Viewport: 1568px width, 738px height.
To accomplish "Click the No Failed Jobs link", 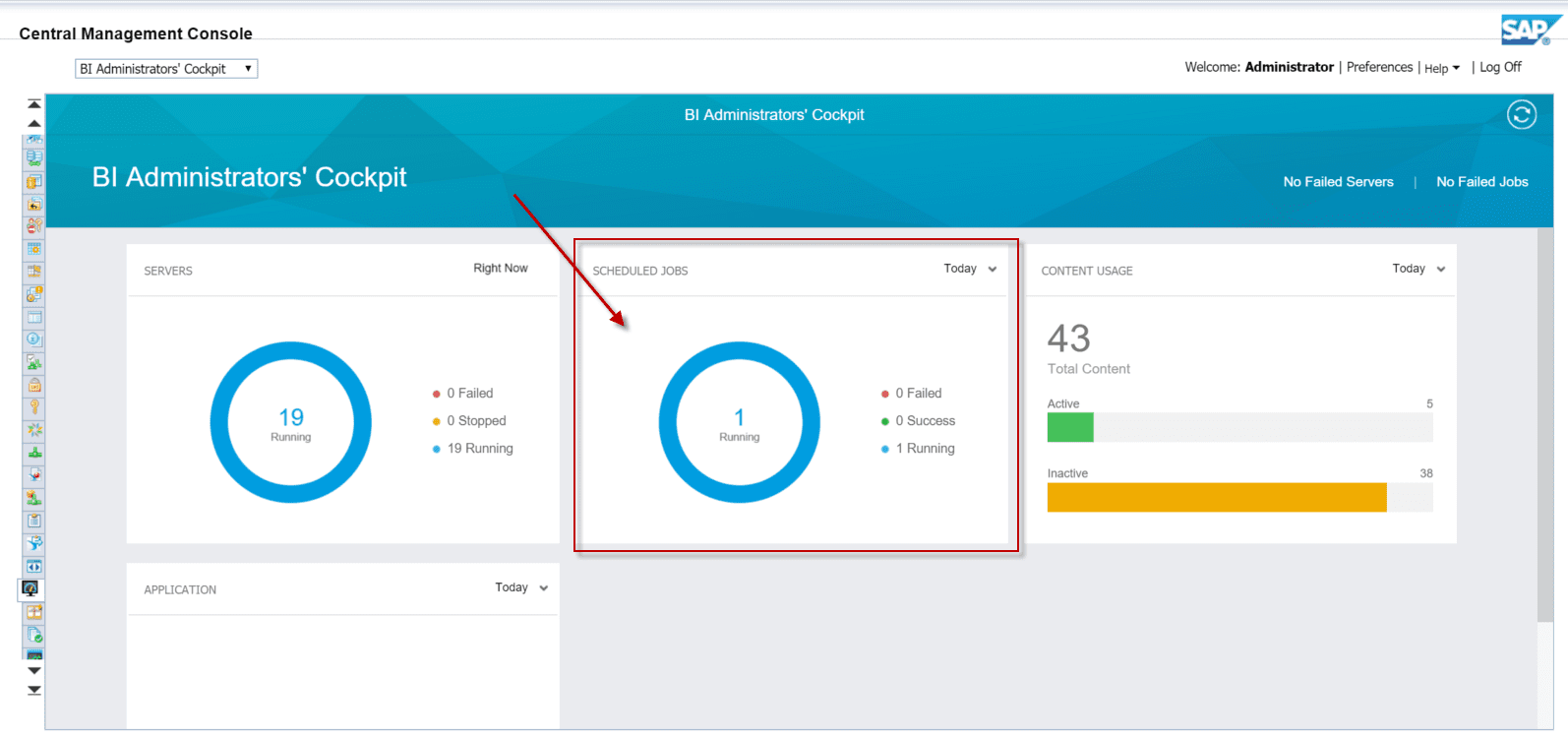I will 1481,182.
